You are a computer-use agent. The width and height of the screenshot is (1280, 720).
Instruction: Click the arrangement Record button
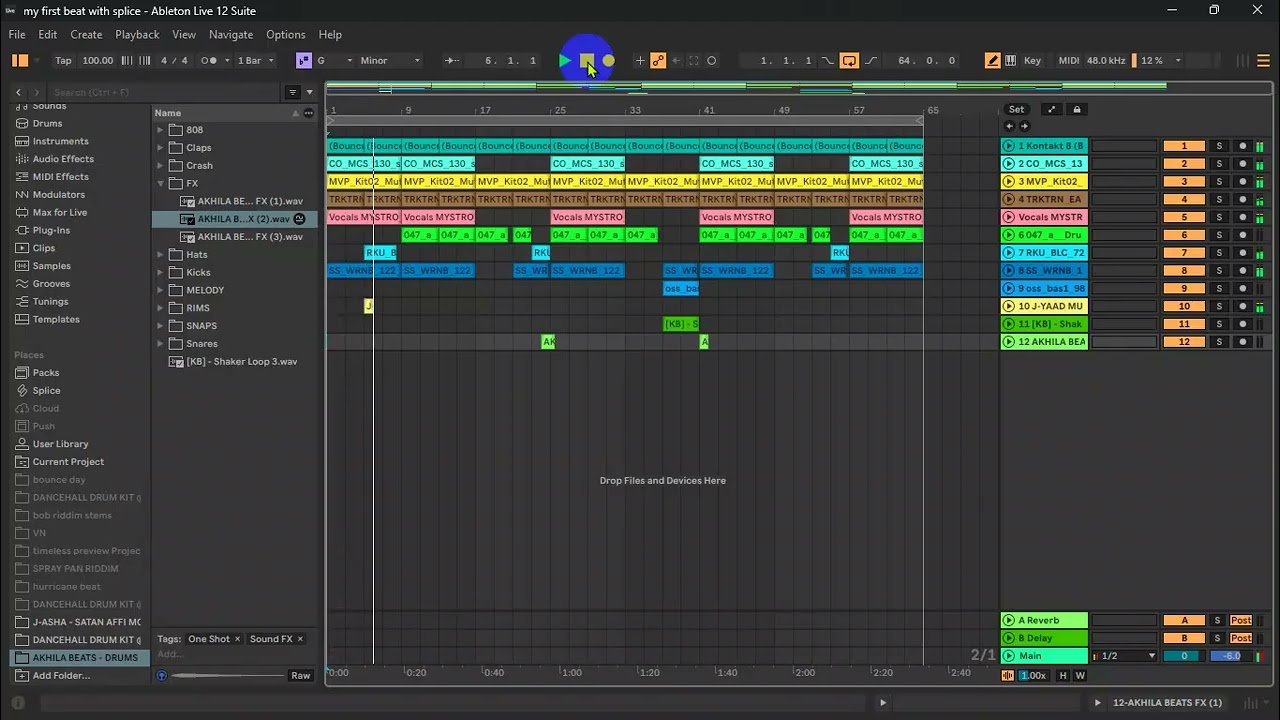(608, 61)
